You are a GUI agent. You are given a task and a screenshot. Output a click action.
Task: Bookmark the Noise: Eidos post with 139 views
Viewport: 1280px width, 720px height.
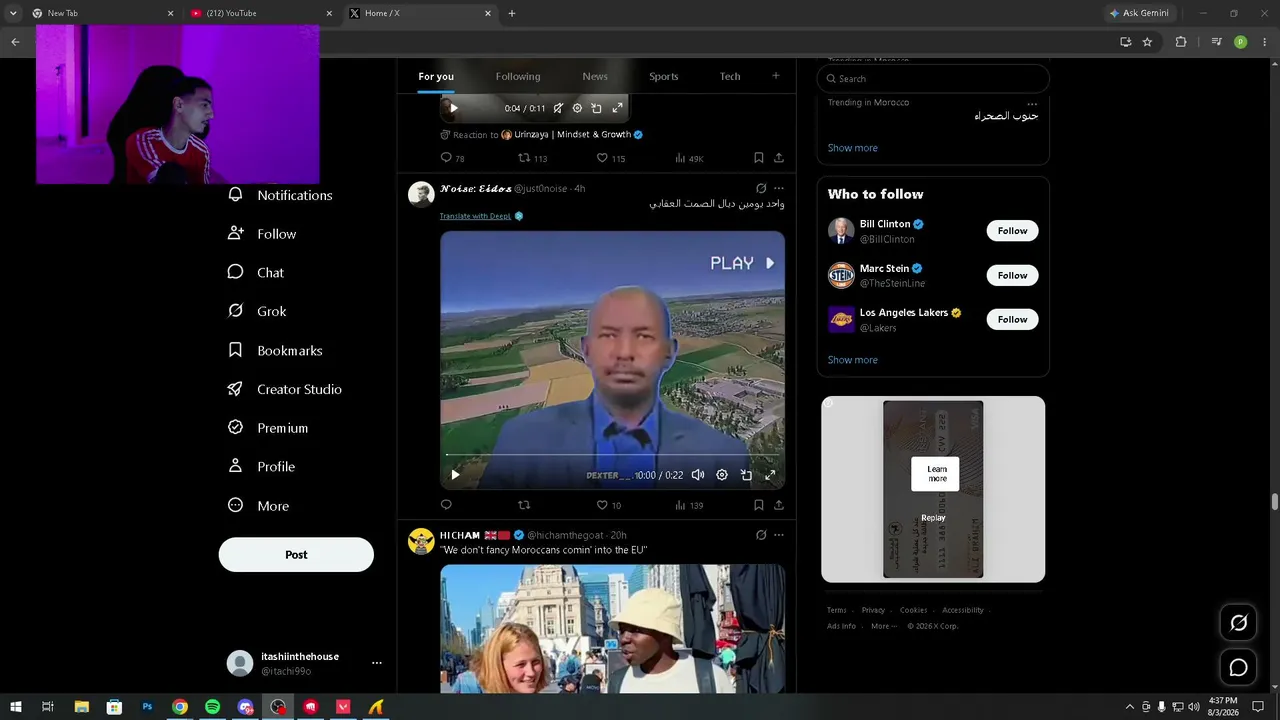pyautogui.click(x=758, y=505)
